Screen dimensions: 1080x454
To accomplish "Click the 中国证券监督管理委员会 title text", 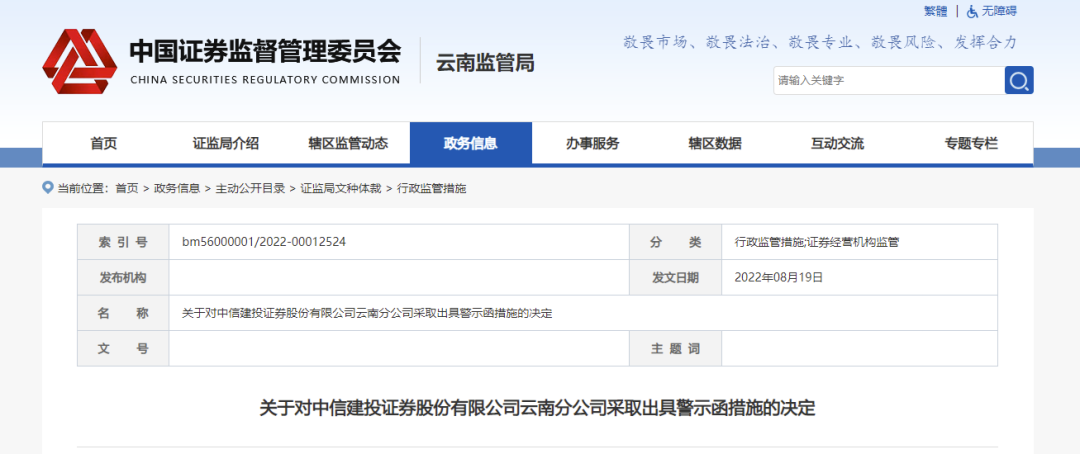I will coord(265,51).
